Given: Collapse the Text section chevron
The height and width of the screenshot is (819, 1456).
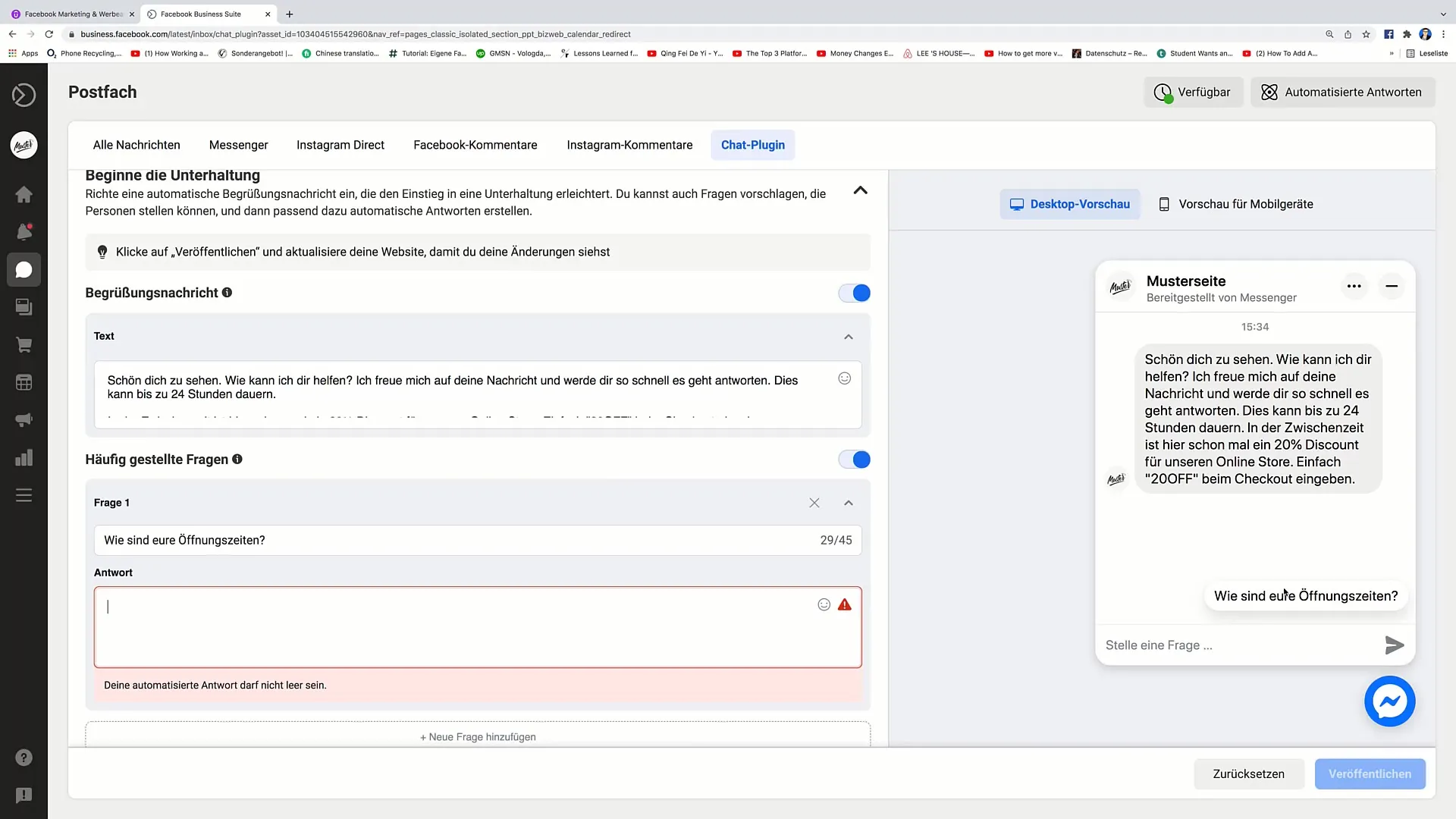Looking at the screenshot, I should (x=849, y=337).
